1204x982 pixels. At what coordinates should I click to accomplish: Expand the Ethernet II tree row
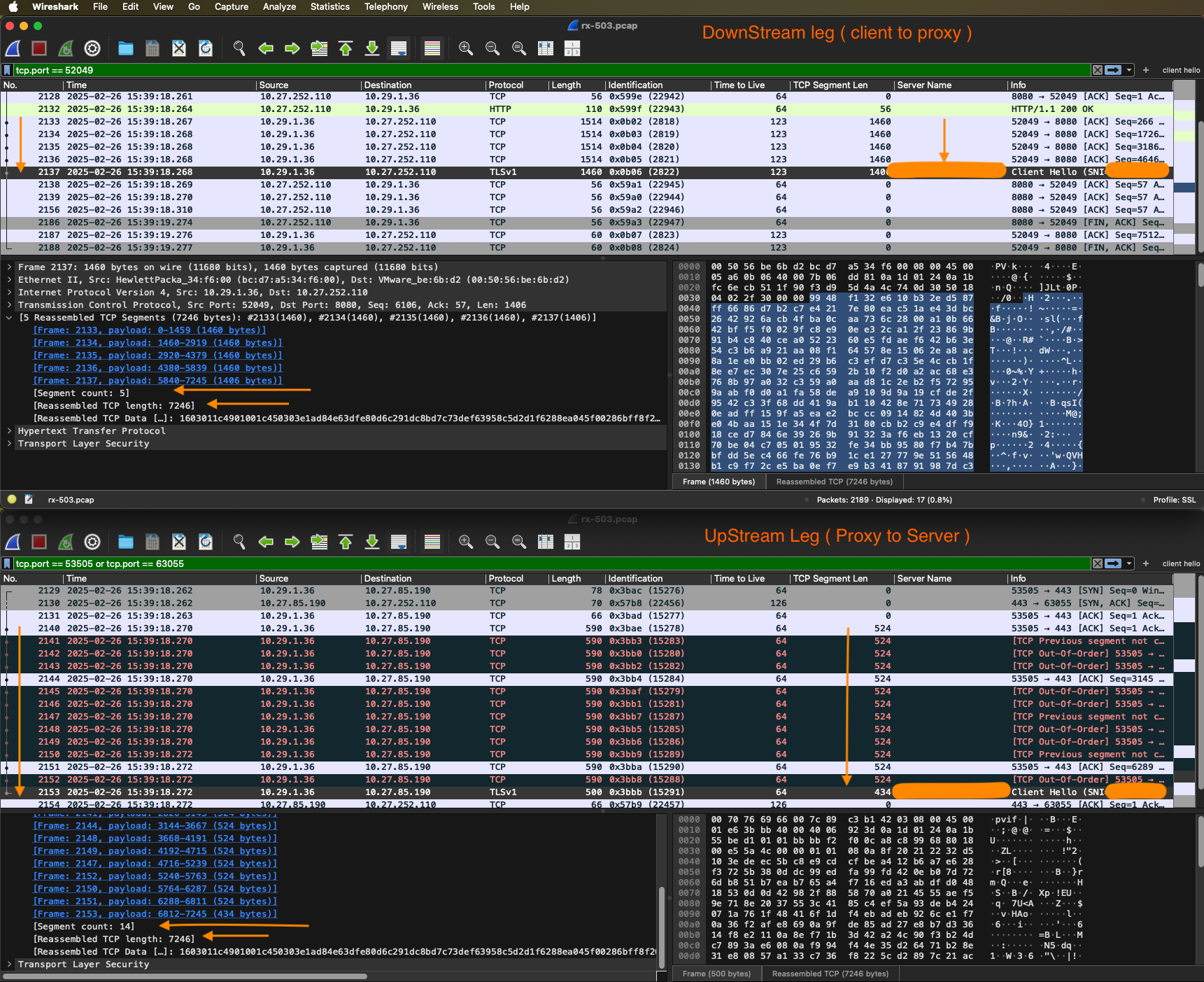[x=9, y=280]
